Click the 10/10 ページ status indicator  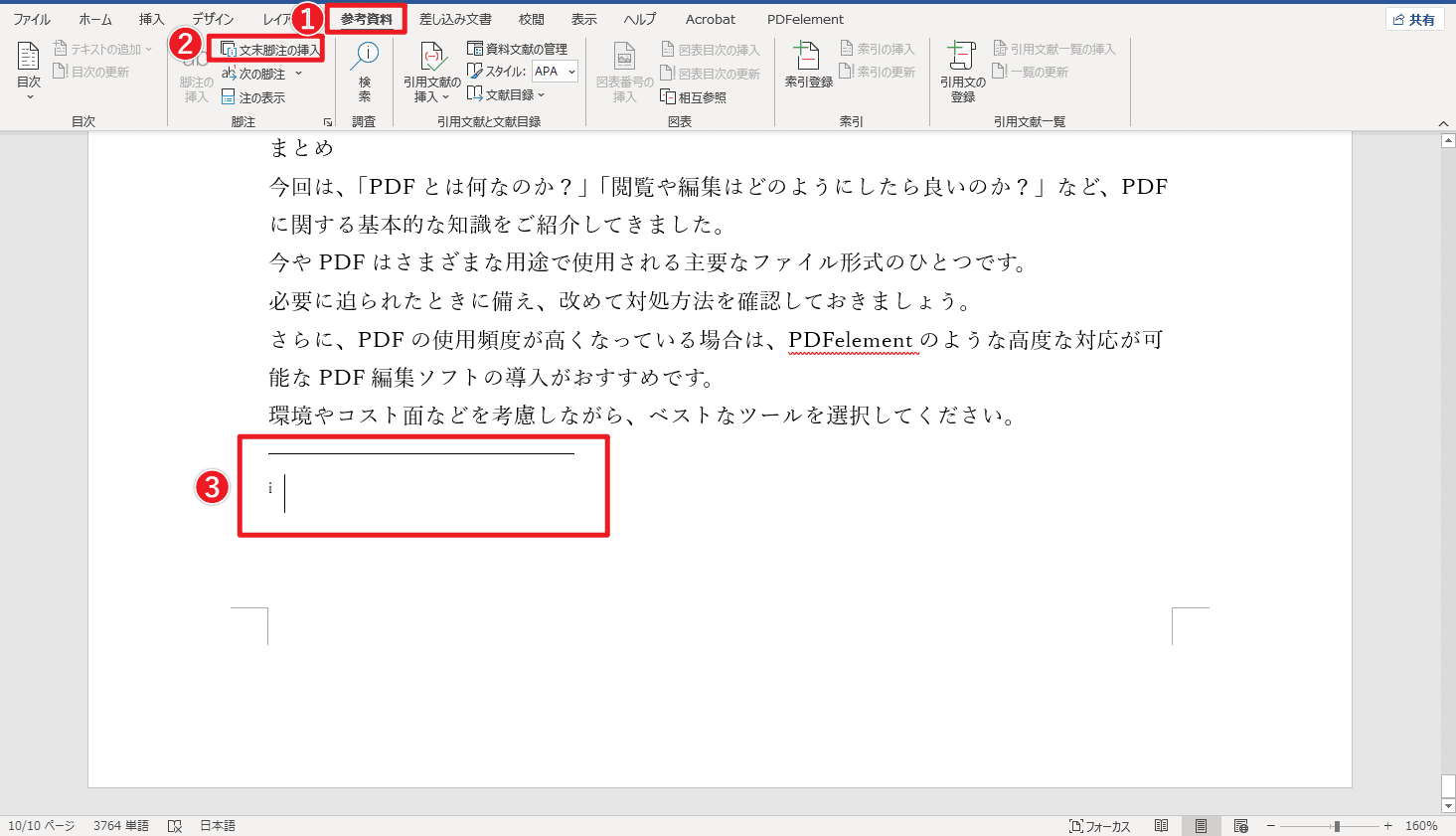tap(42, 826)
